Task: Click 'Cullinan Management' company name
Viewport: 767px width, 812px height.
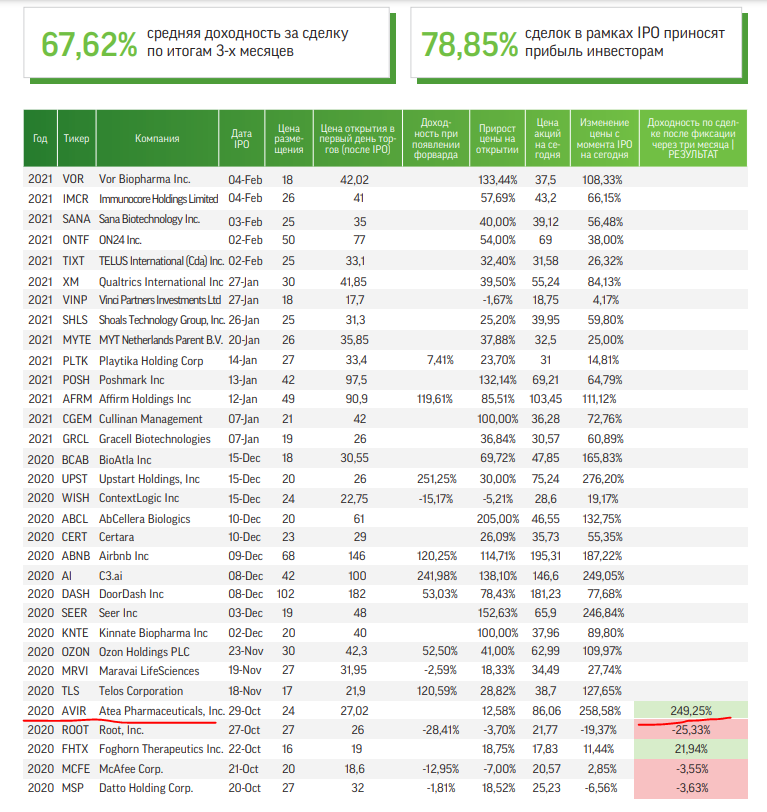Action: point(151,418)
